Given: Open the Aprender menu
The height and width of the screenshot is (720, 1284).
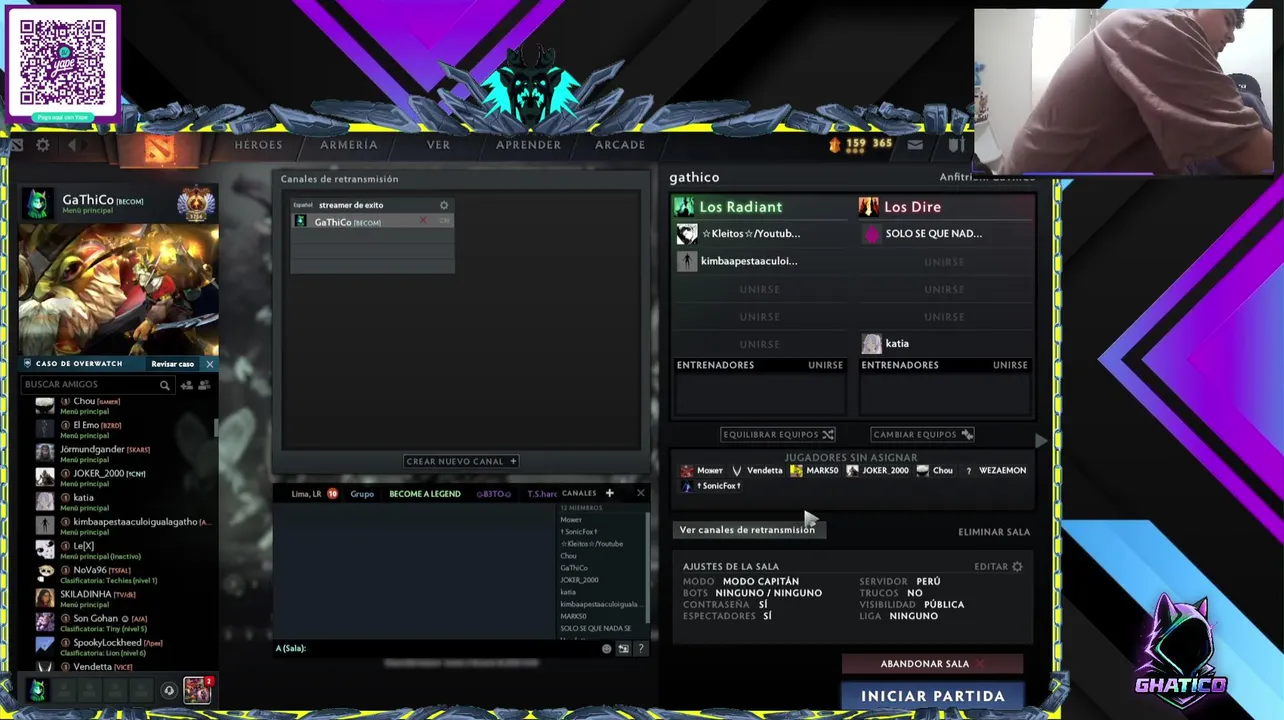Looking at the screenshot, I should 528,145.
